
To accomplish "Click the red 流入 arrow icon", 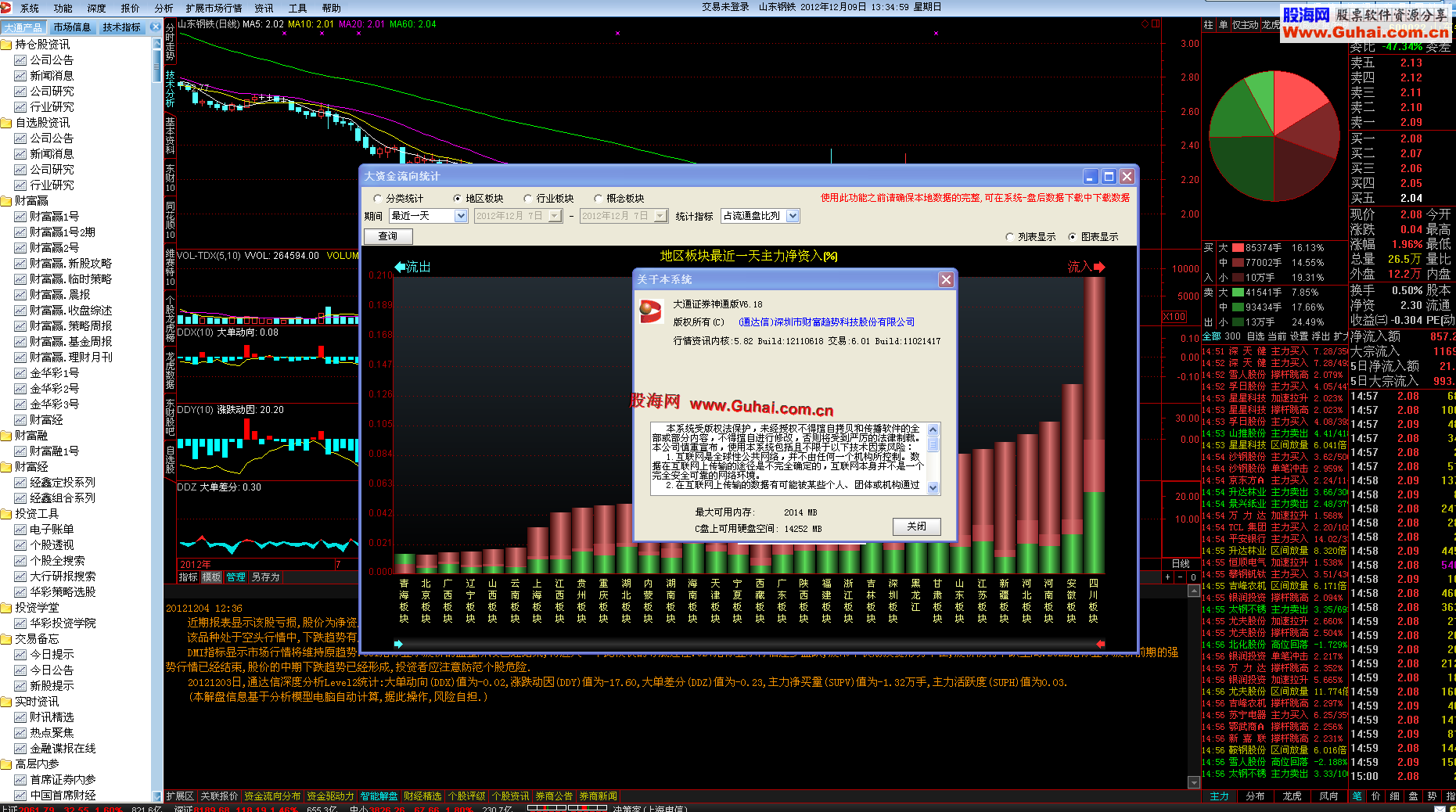I will 1099,267.
